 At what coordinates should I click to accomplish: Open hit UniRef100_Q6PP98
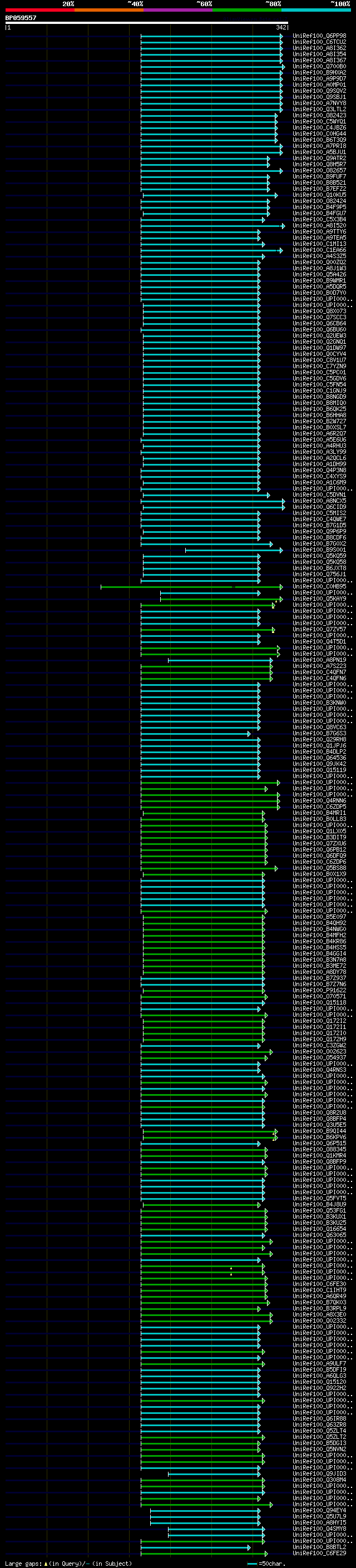click(x=319, y=36)
